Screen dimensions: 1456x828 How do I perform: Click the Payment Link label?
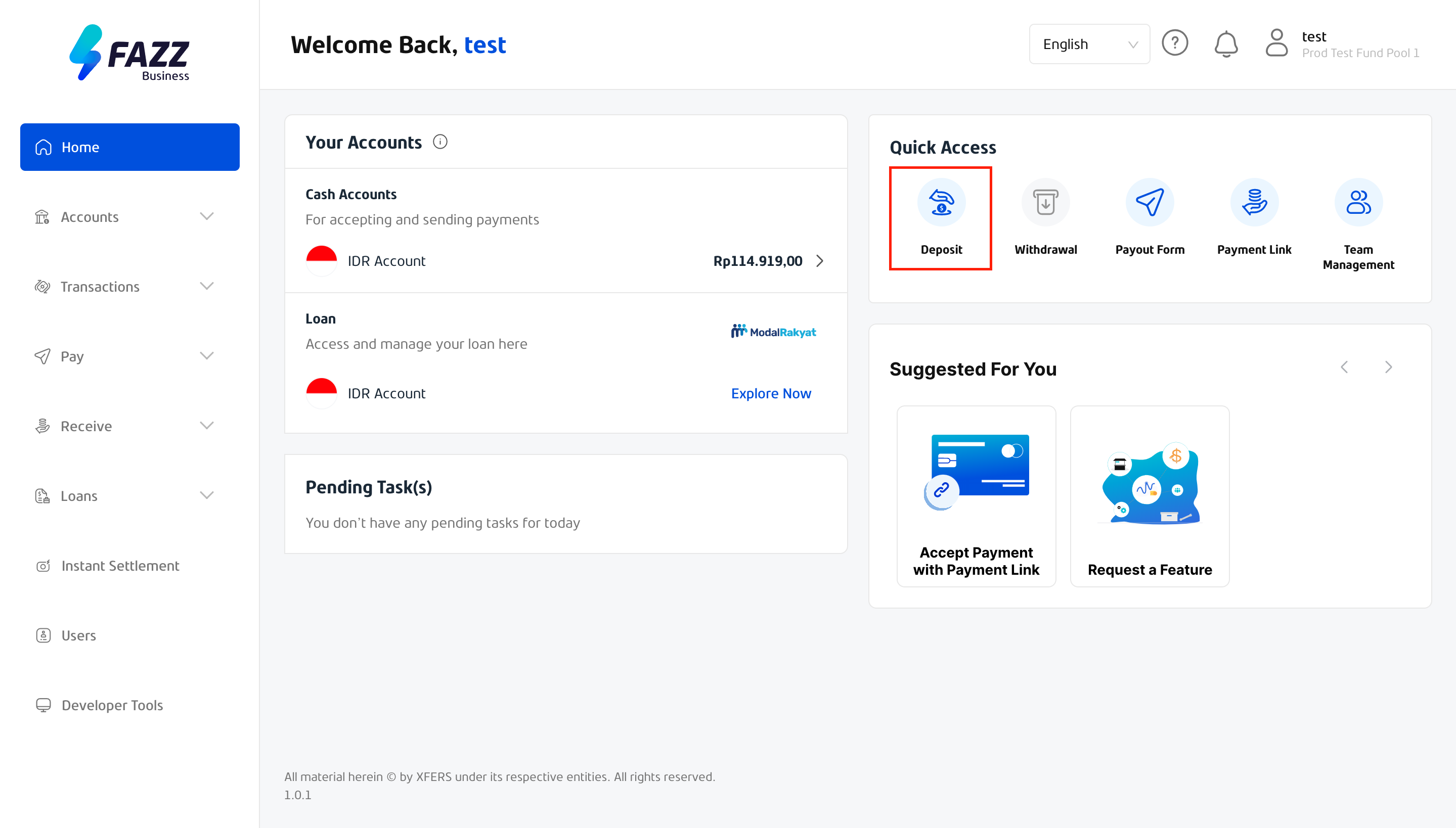click(x=1254, y=250)
